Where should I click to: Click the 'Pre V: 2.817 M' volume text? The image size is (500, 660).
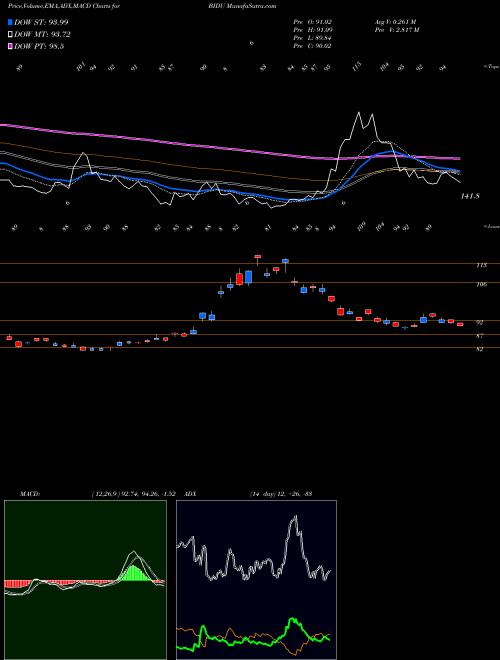[396, 30]
